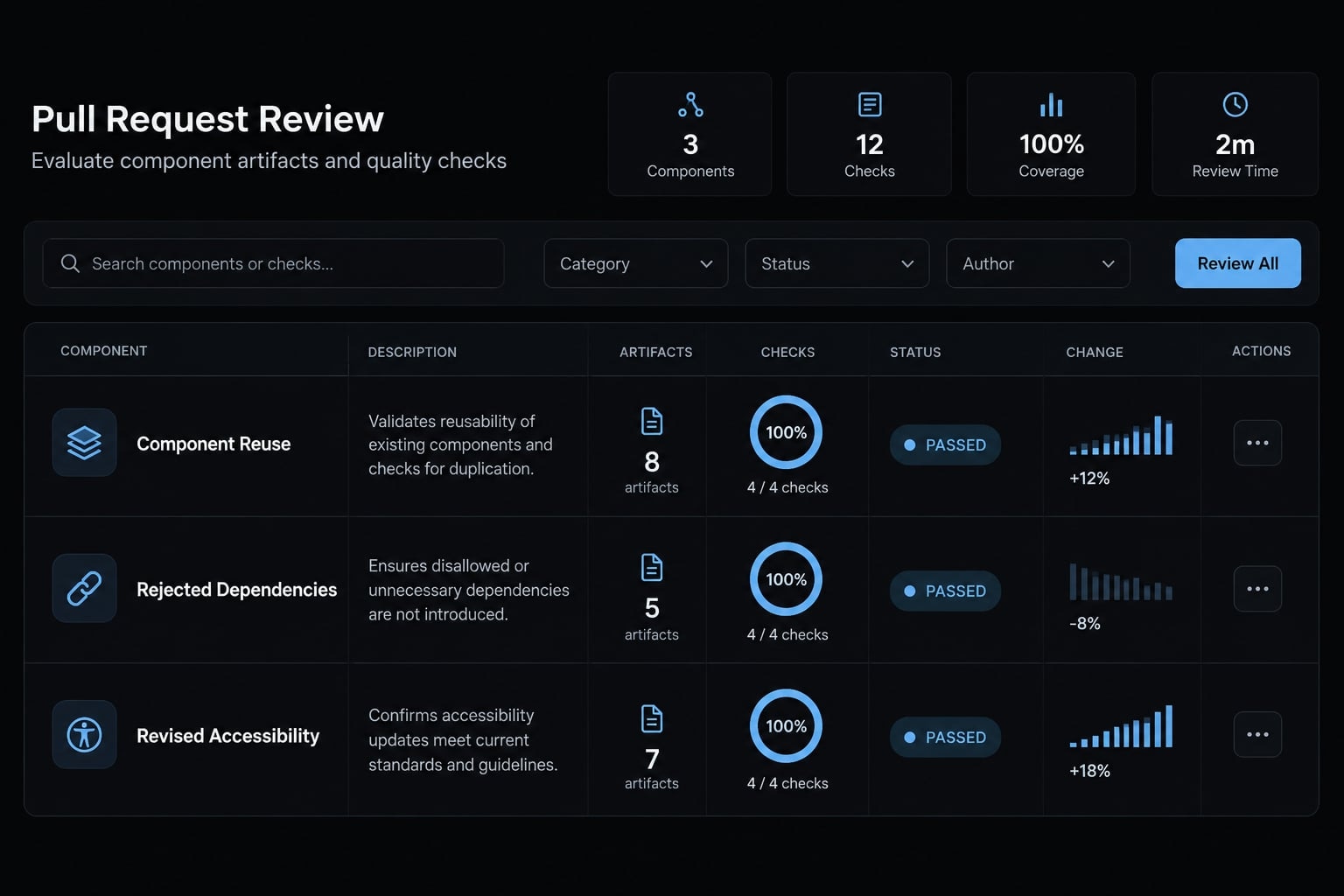Open the actions menu for Component Reuse

click(1257, 443)
